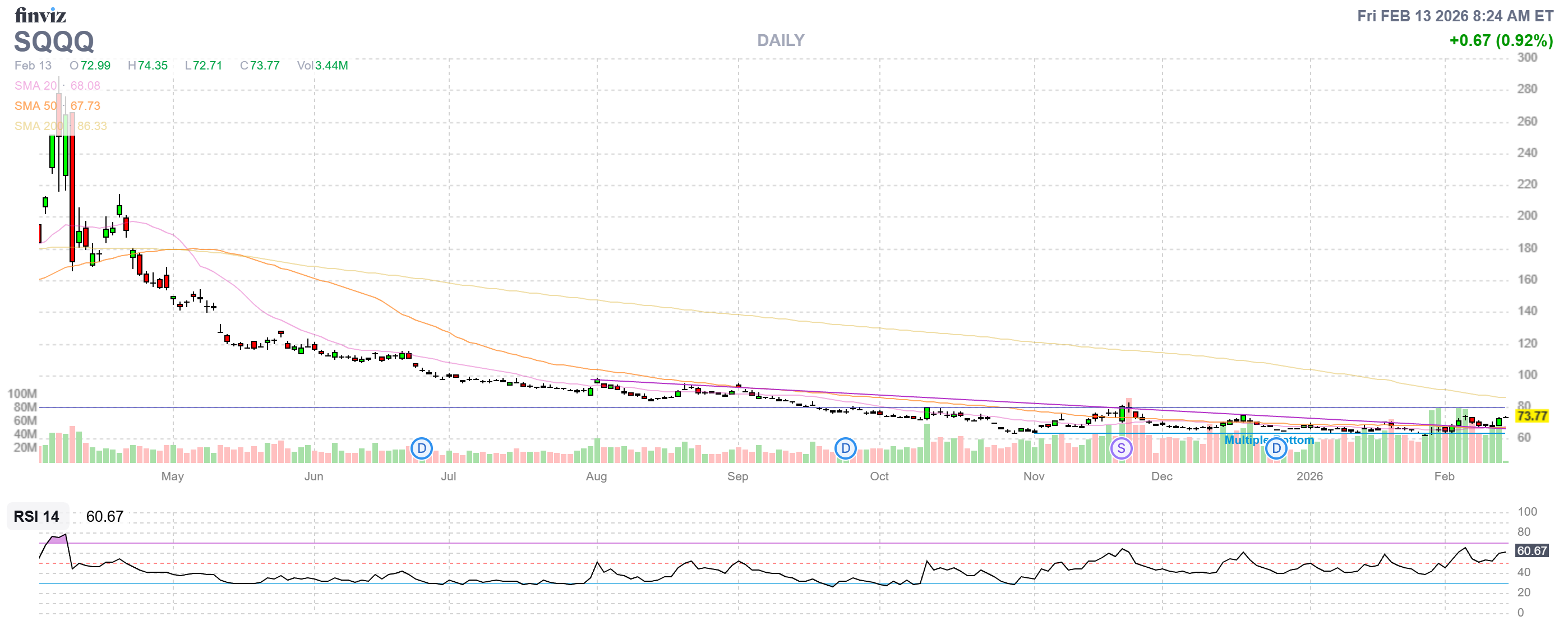Toggle the SMA 50 indicator legend
1568x630 pixels.
[35, 106]
